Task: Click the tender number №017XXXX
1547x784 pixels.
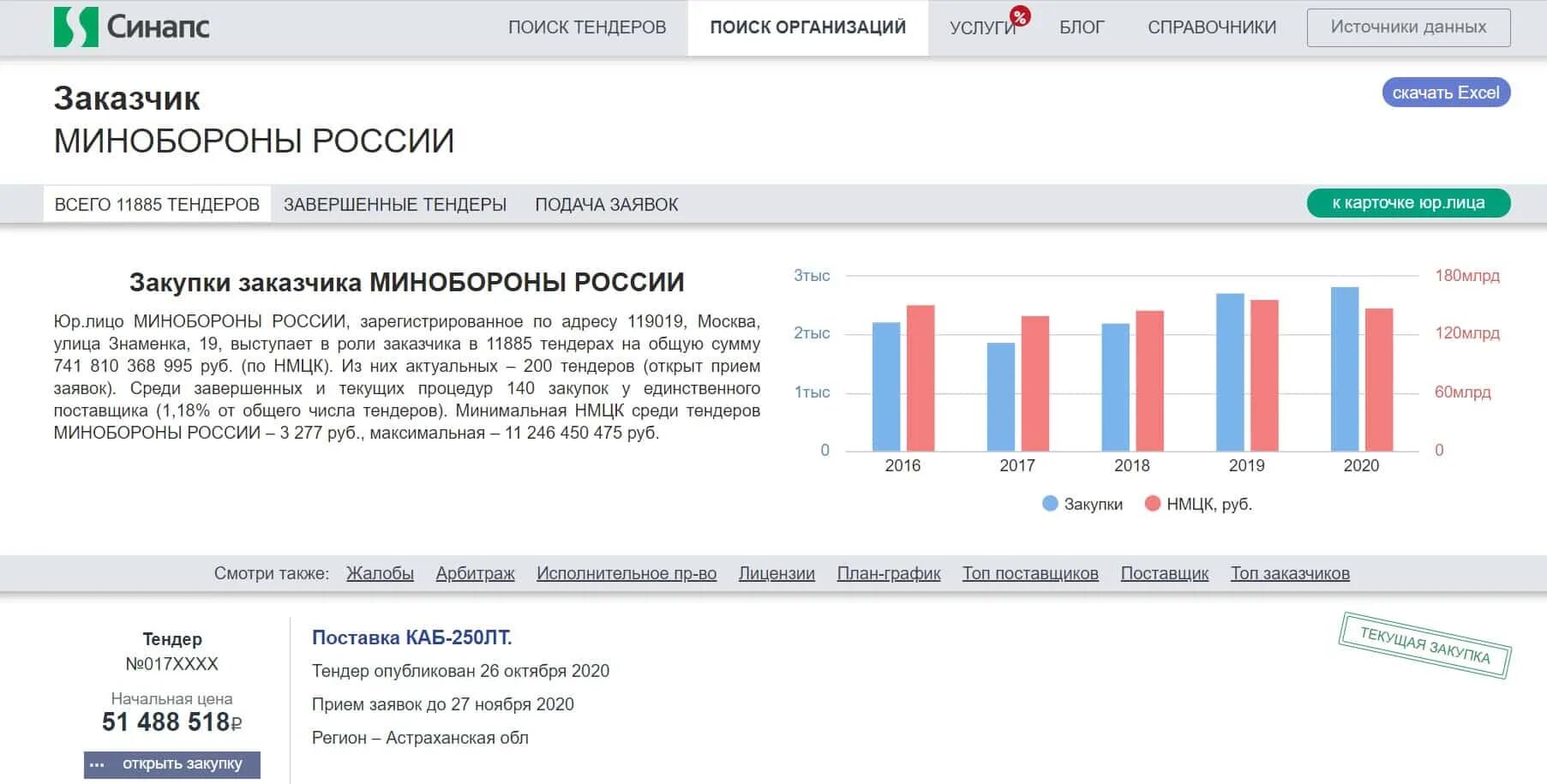Action: click(x=171, y=664)
